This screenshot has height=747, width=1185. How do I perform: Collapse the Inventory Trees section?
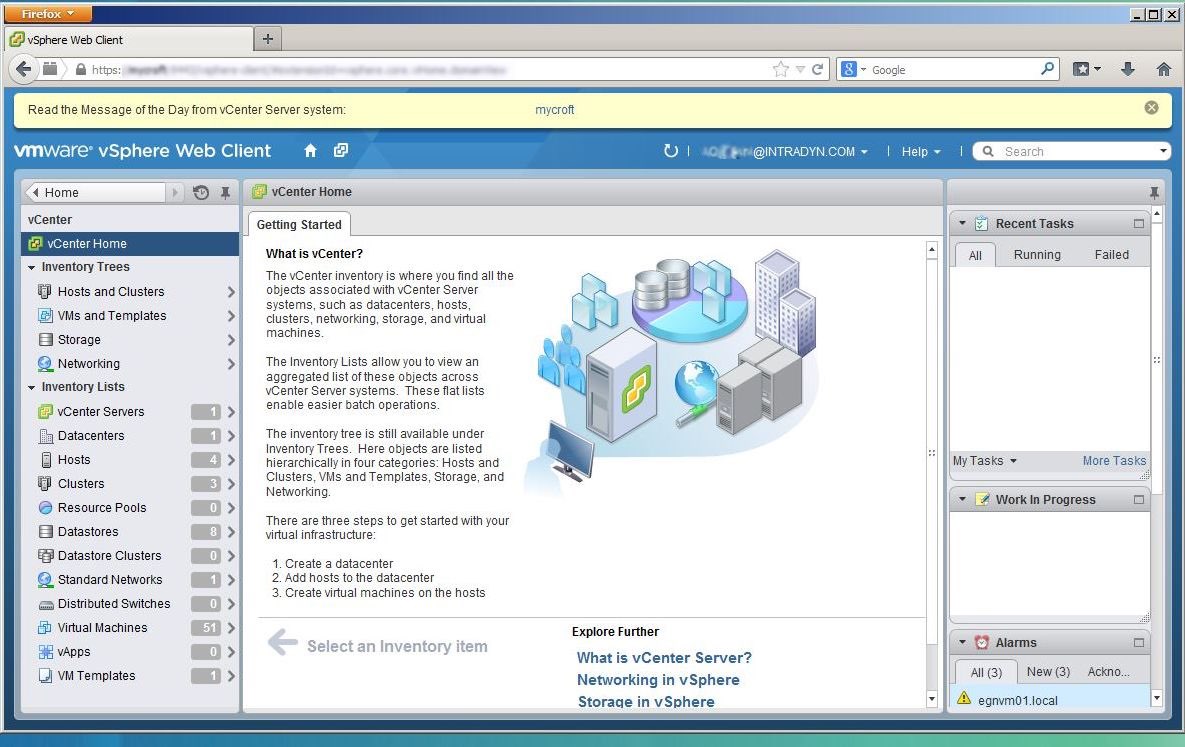pyautogui.click(x=32, y=268)
